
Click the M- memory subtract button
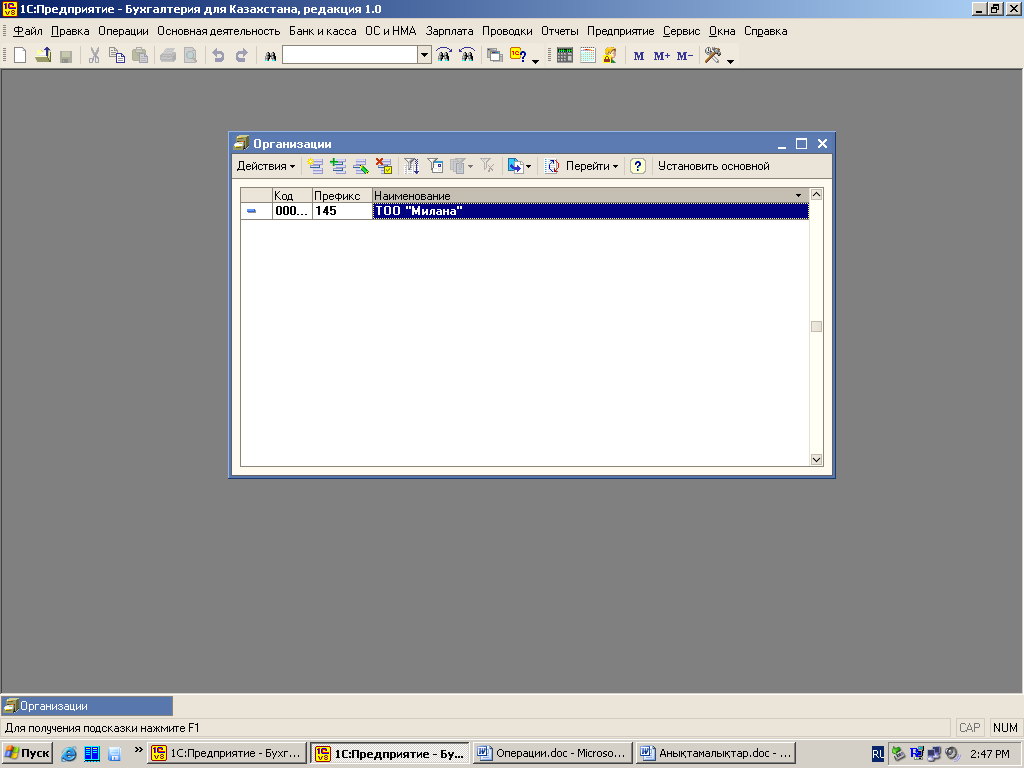684,56
